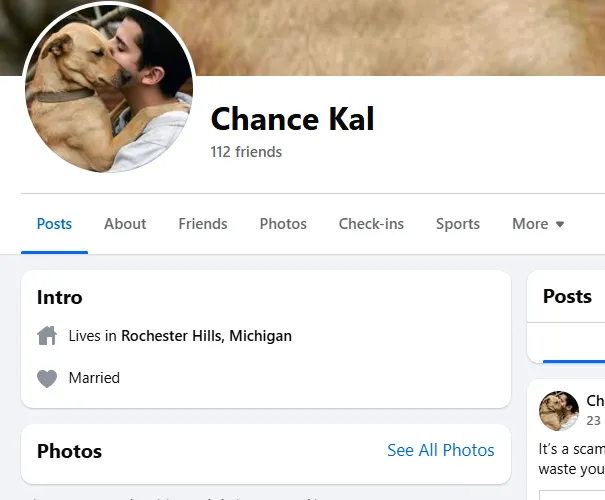Click the post author's name
Screen dimensions: 605x500
[595, 401]
